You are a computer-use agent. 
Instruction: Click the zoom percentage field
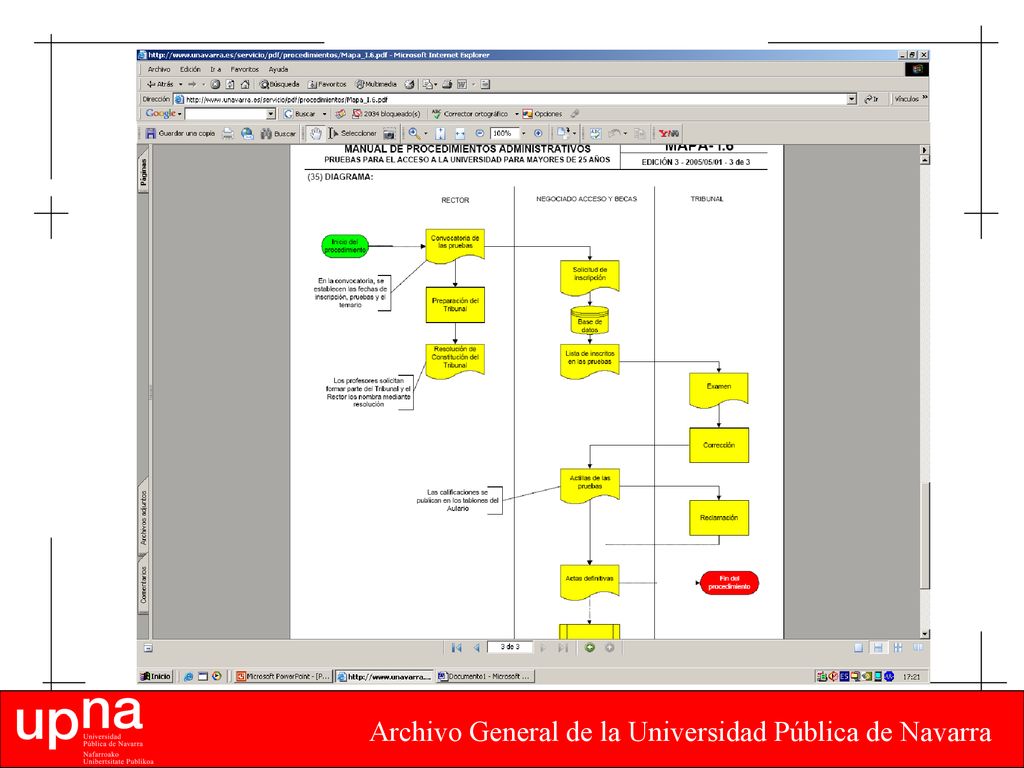pyautogui.click(x=505, y=133)
